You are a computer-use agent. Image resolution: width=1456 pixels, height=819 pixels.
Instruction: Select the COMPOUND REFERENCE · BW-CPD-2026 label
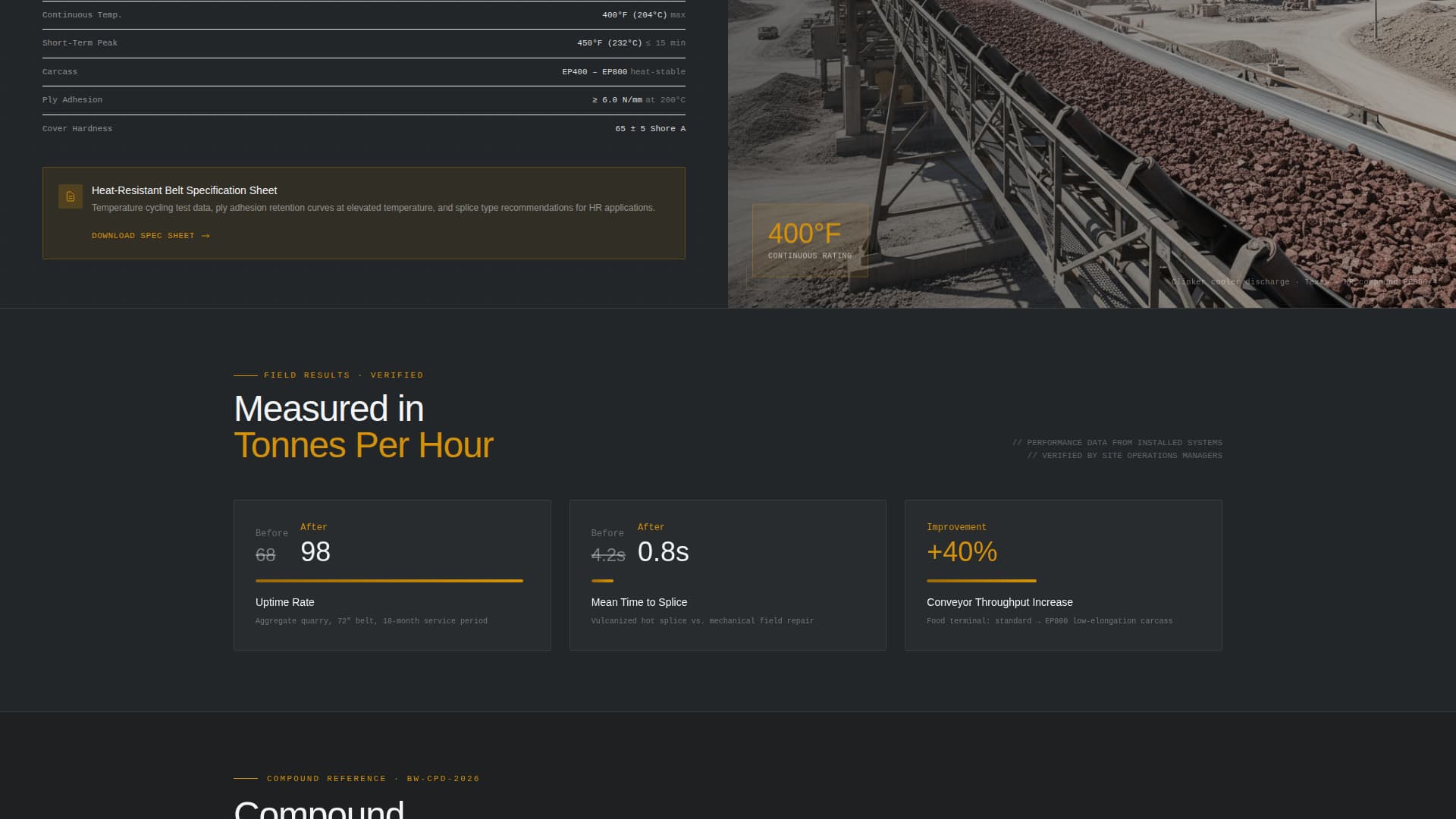[372, 778]
